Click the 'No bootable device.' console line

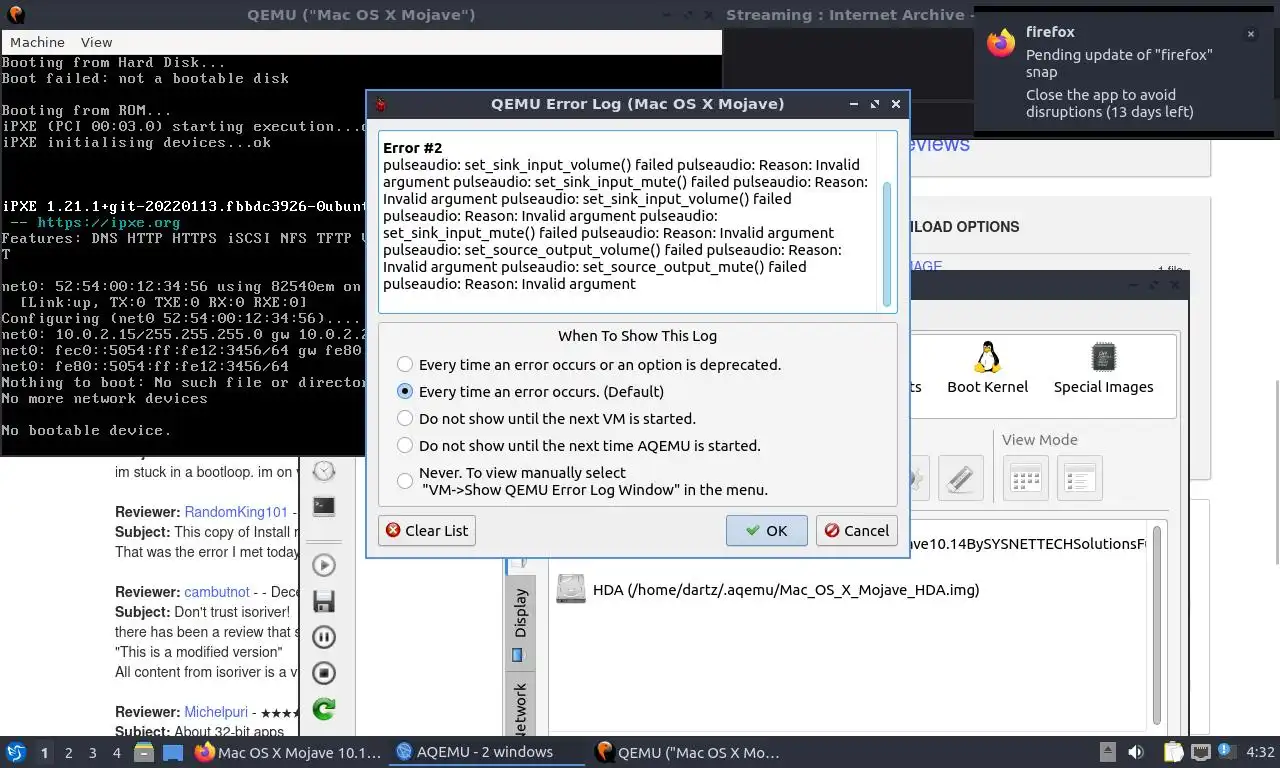(86, 430)
